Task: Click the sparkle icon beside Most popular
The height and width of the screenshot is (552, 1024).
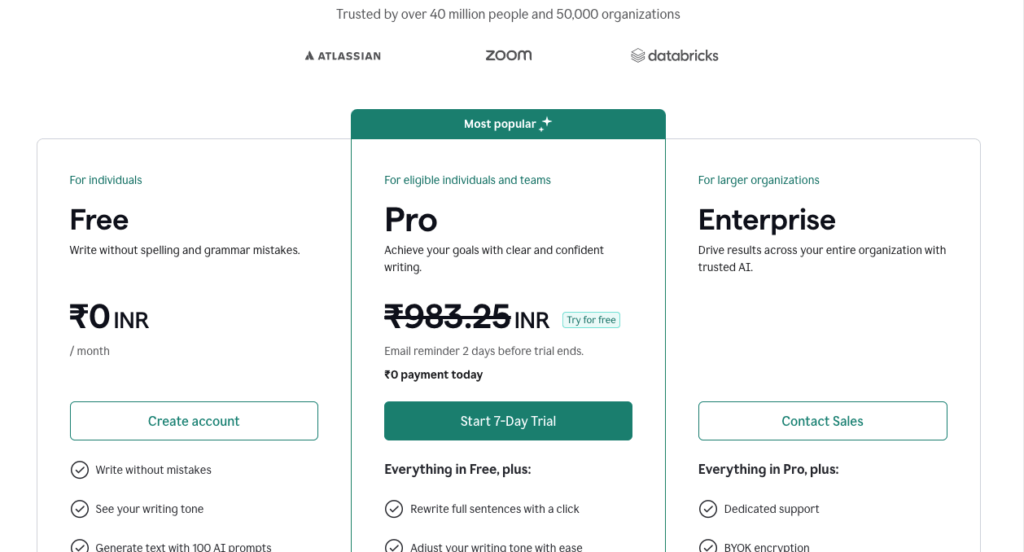Action: [545, 124]
